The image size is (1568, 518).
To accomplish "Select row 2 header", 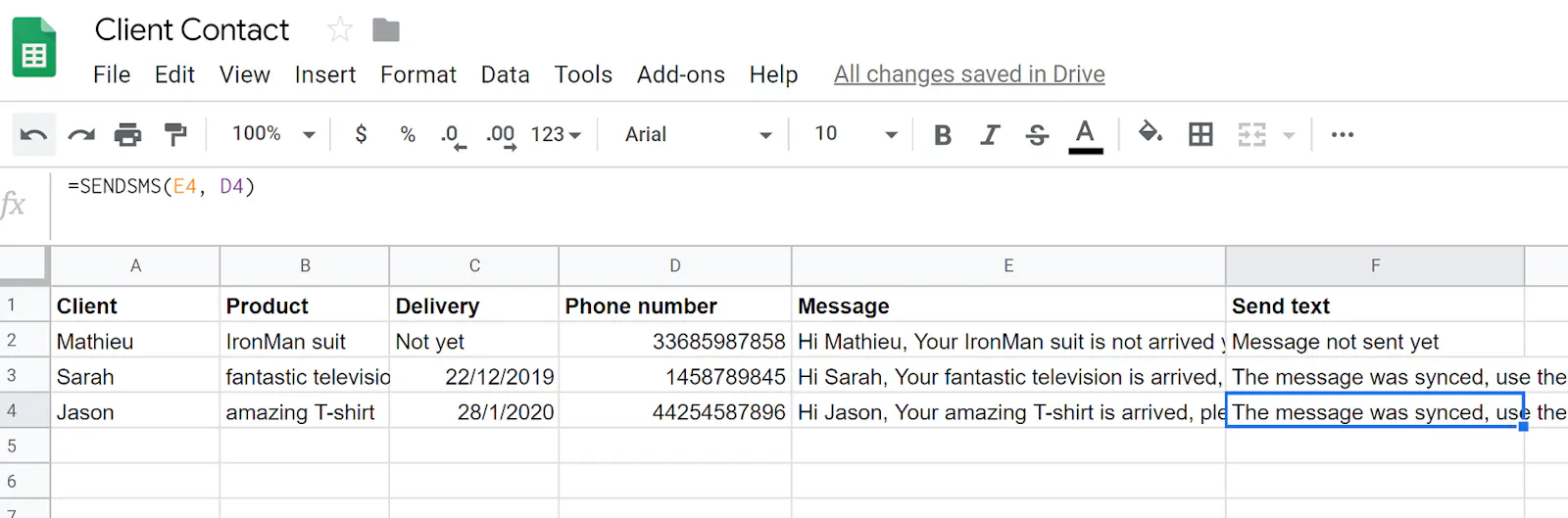I will [x=24, y=340].
